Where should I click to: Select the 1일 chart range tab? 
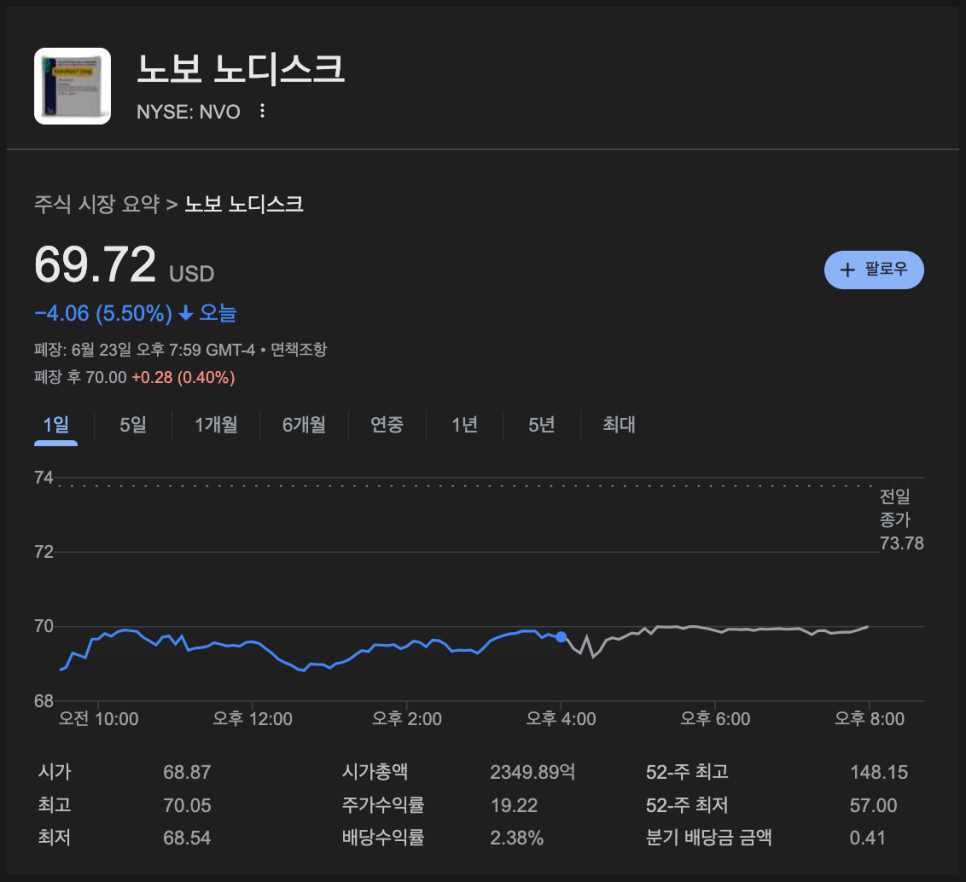click(x=56, y=425)
